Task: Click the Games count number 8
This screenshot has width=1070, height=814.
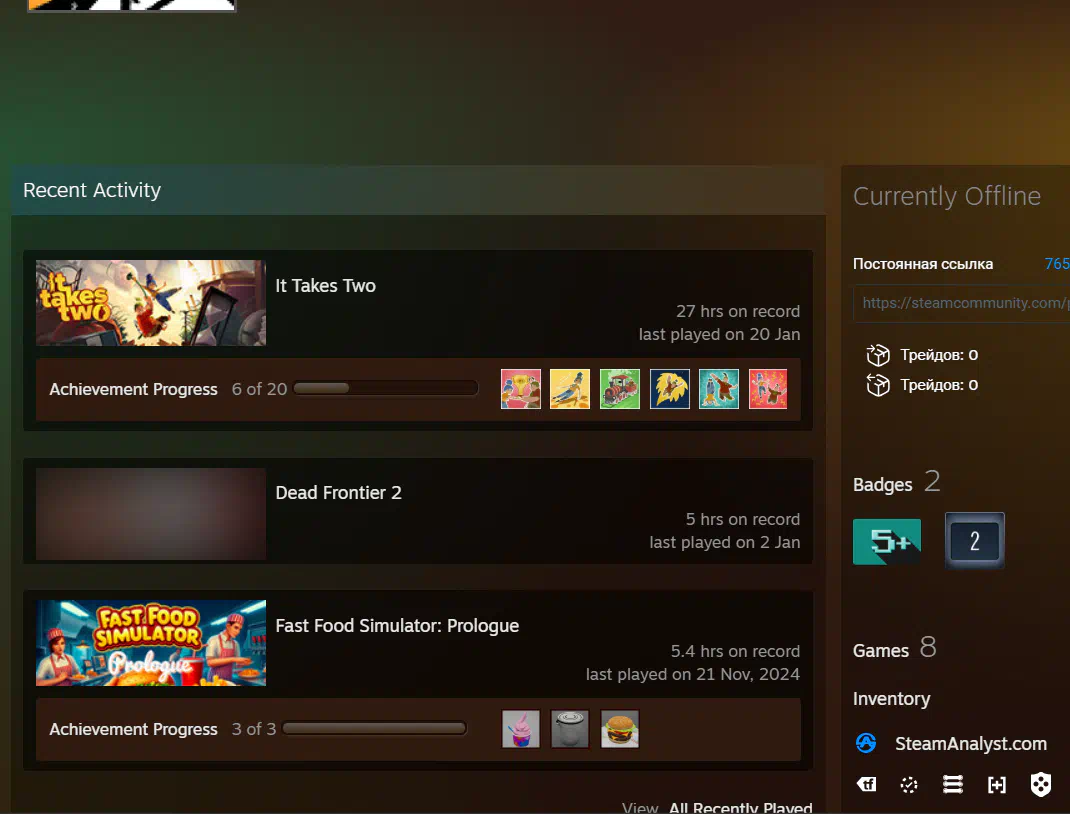Action: click(x=928, y=647)
